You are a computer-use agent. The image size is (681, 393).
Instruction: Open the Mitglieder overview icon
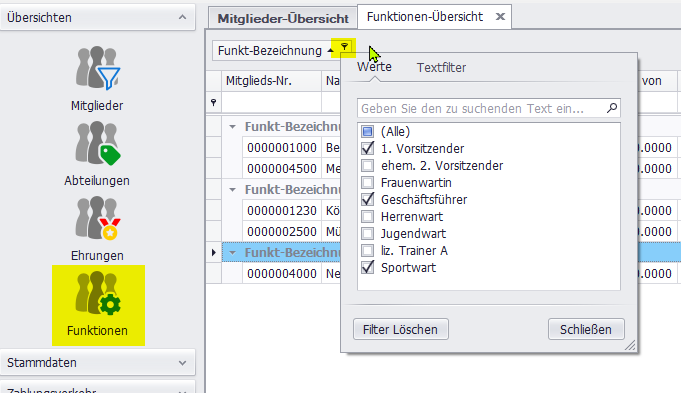pyautogui.click(x=97, y=69)
